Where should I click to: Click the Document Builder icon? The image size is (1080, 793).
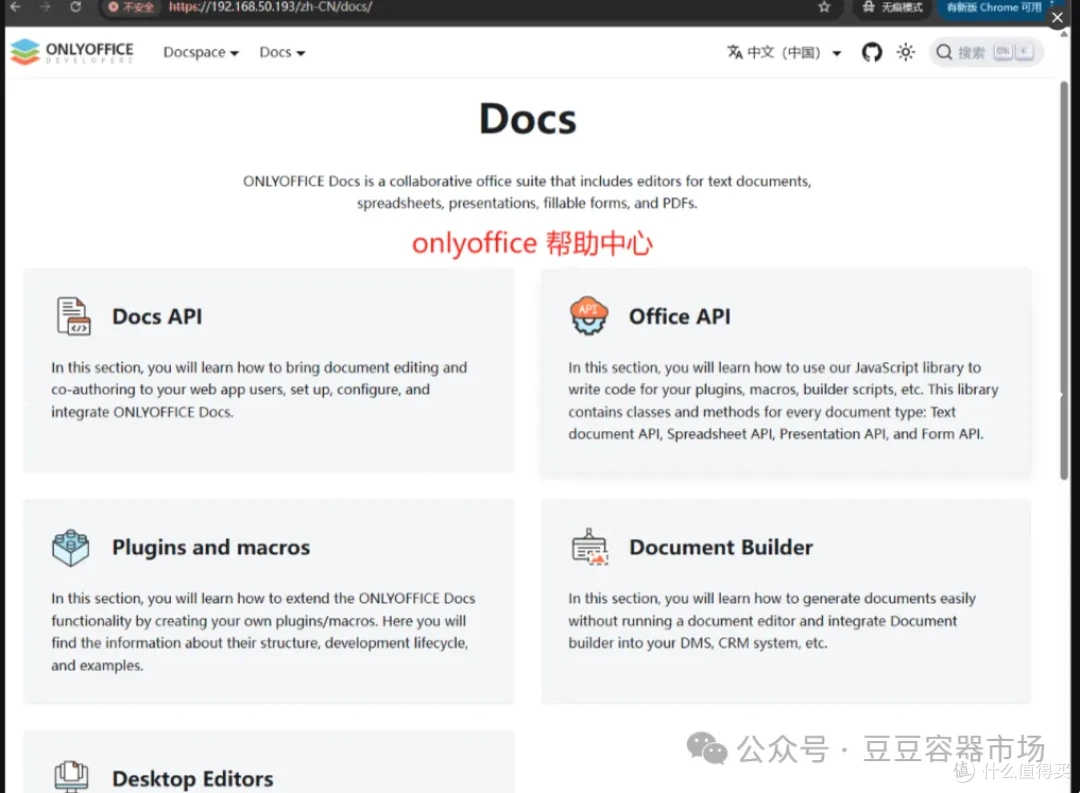590,547
